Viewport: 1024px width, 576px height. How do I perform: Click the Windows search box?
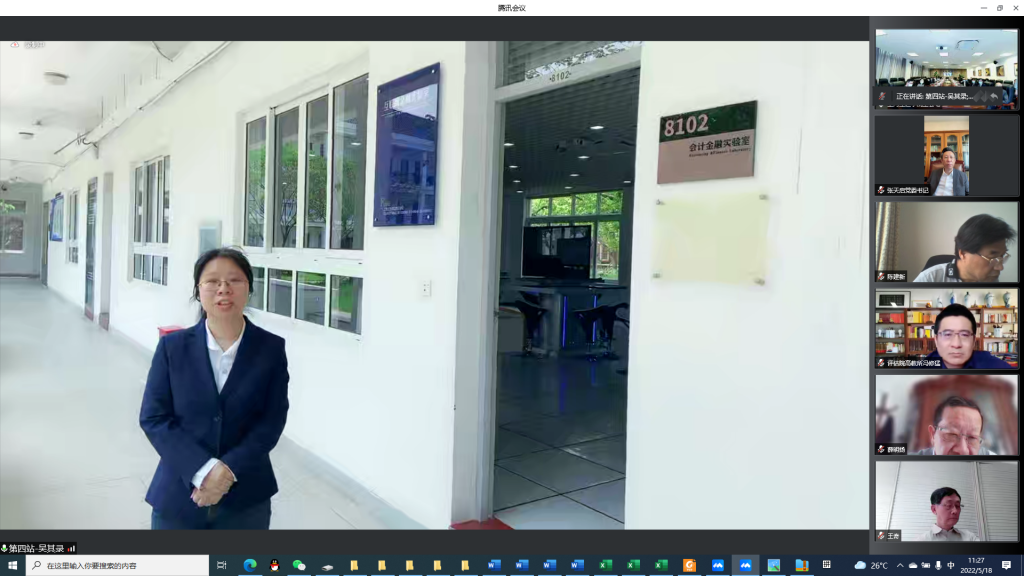click(118, 566)
